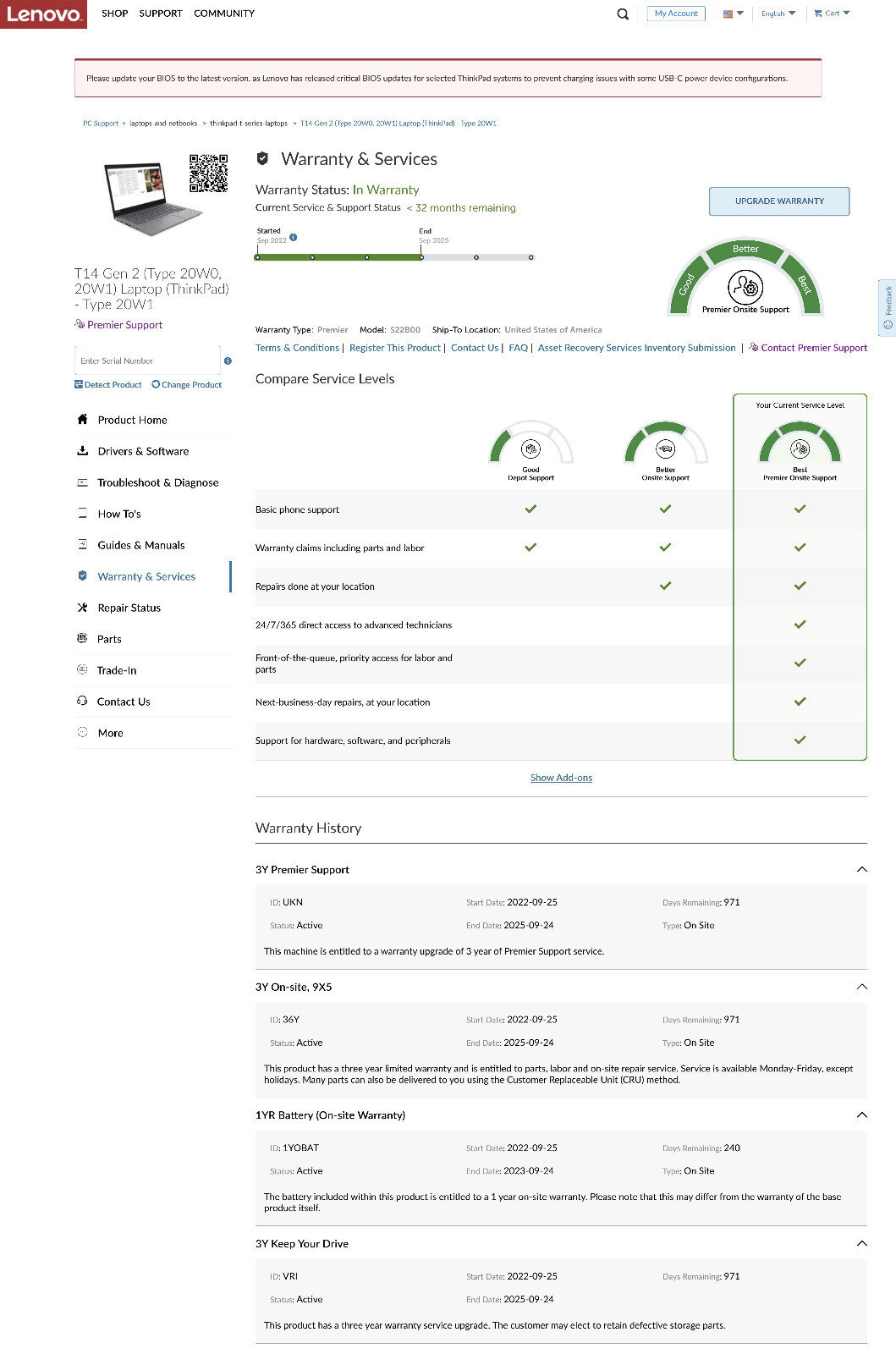
Task: Click Detect Product link
Action: (x=108, y=385)
